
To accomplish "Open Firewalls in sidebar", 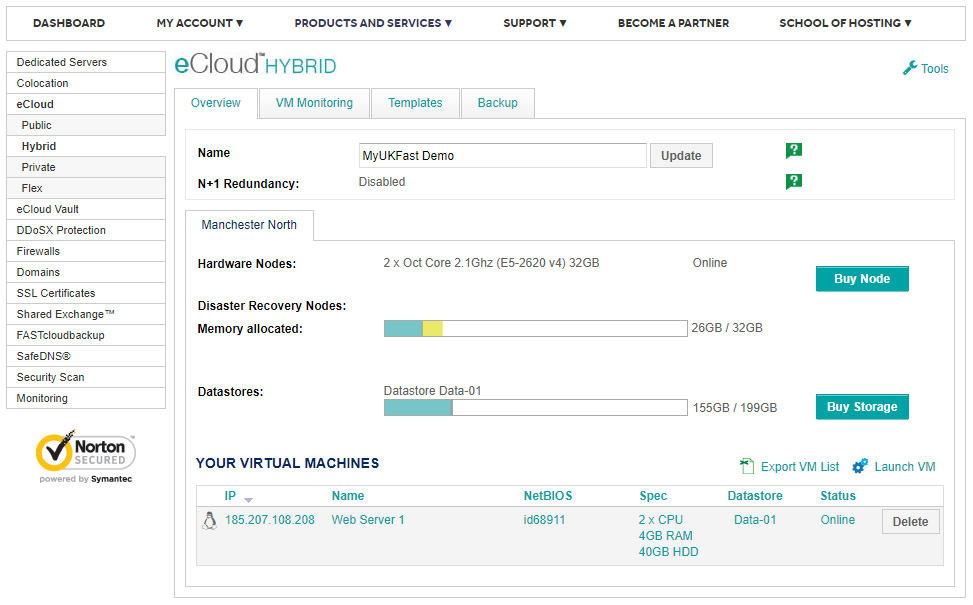I will pyautogui.click(x=86, y=251).
